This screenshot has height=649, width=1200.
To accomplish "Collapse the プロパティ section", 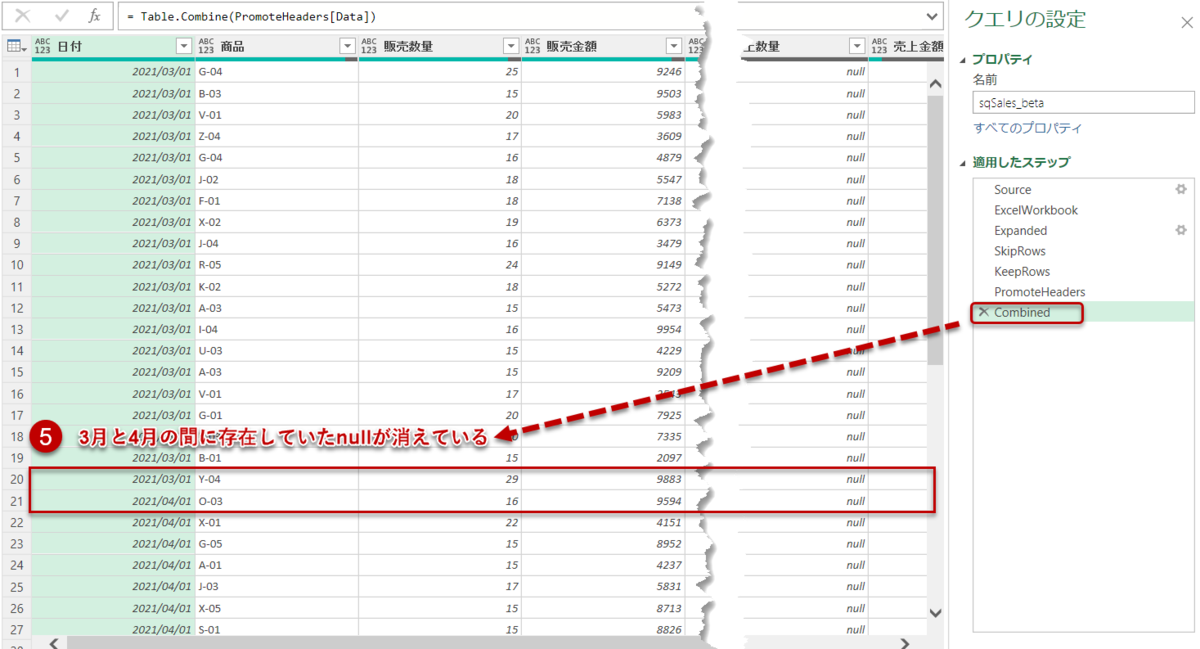I will click(966, 59).
